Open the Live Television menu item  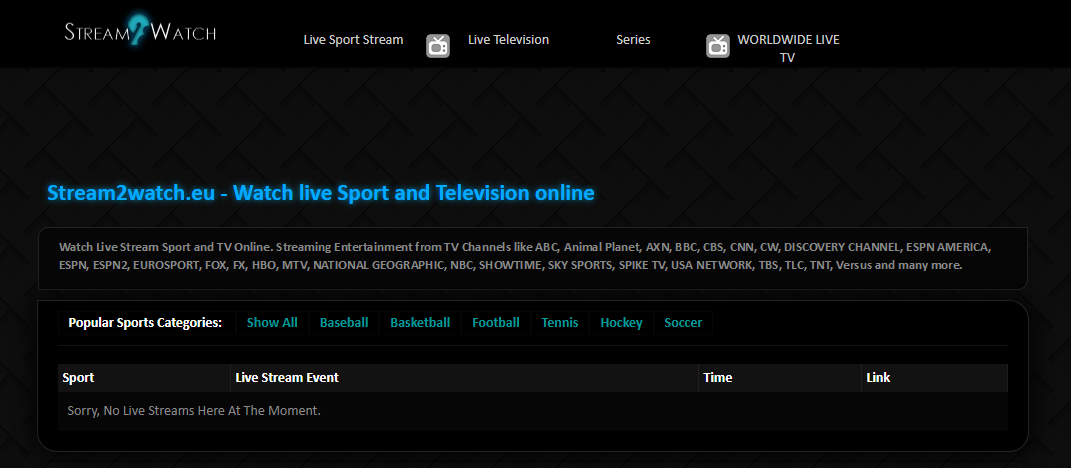508,40
